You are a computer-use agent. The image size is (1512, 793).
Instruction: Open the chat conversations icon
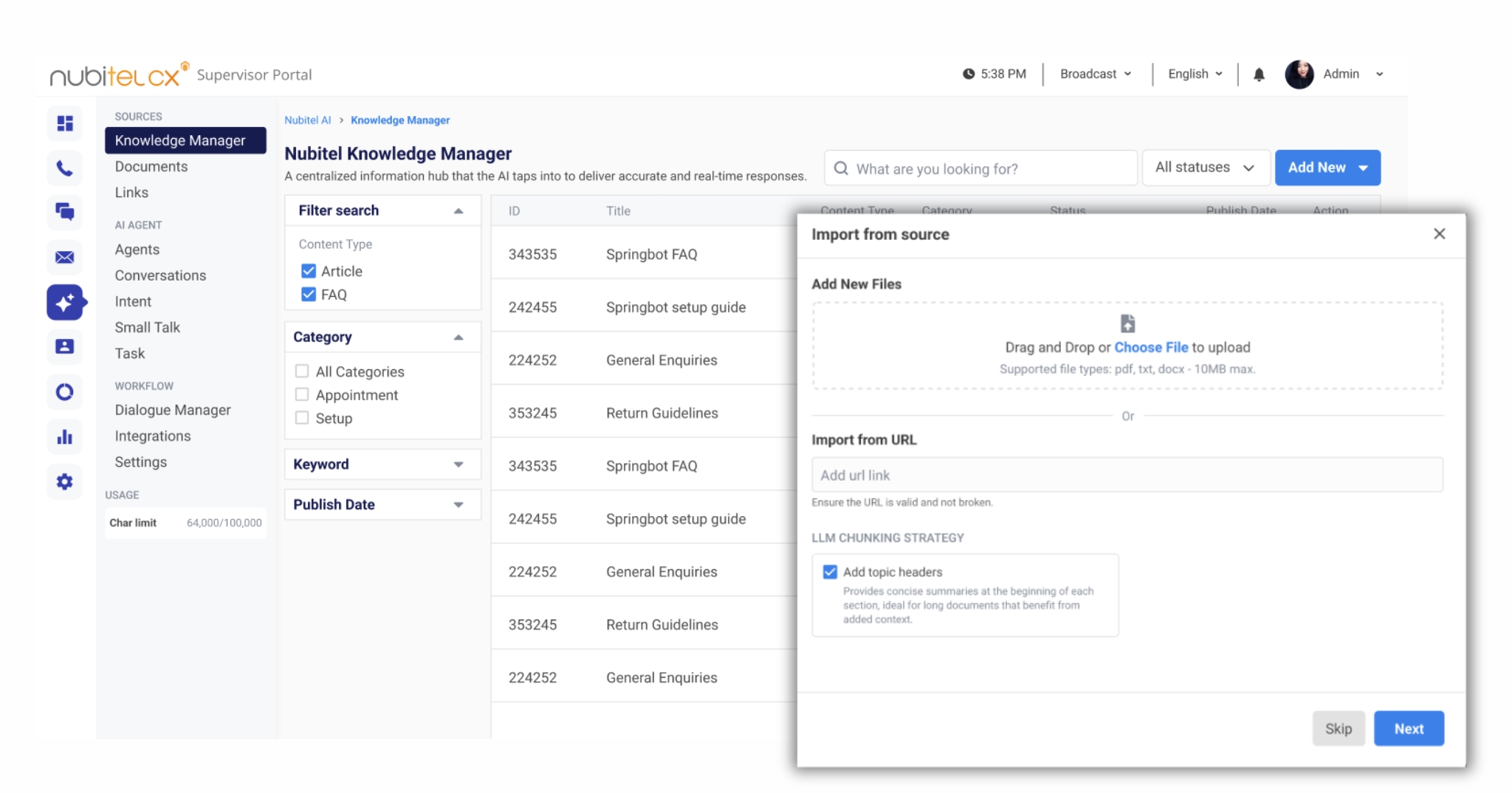[x=65, y=213]
